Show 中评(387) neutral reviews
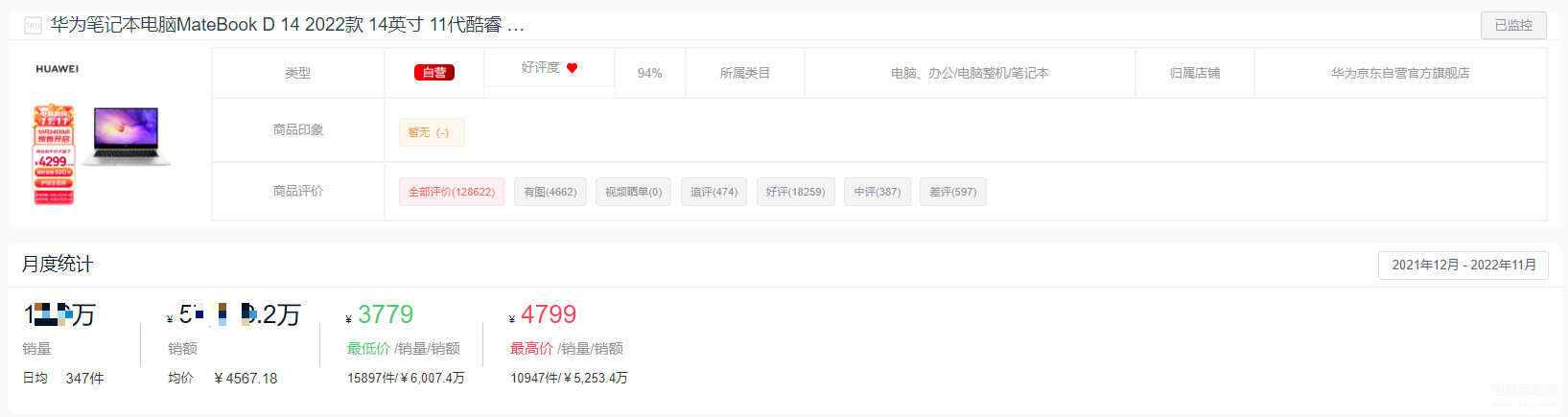This screenshot has width=1568, height=417. pos(878,192)
